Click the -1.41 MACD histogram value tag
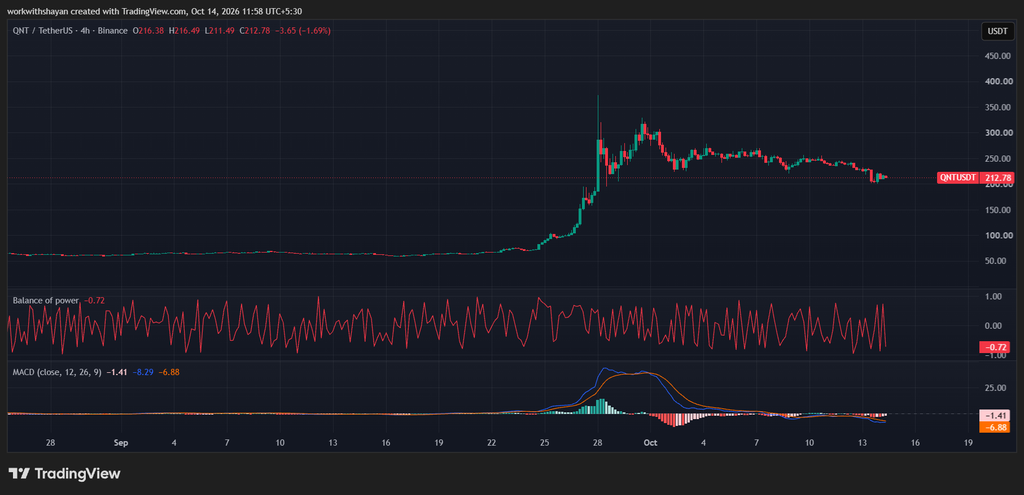Image resolution: width=1024 pixels, height=495 pixels. [997, 415]
